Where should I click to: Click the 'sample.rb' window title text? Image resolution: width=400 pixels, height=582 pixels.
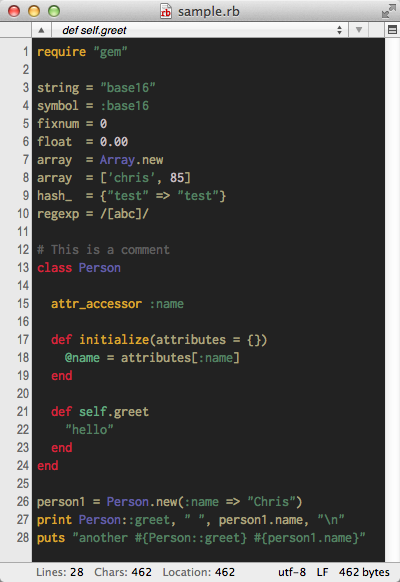[x=209, y=12]
